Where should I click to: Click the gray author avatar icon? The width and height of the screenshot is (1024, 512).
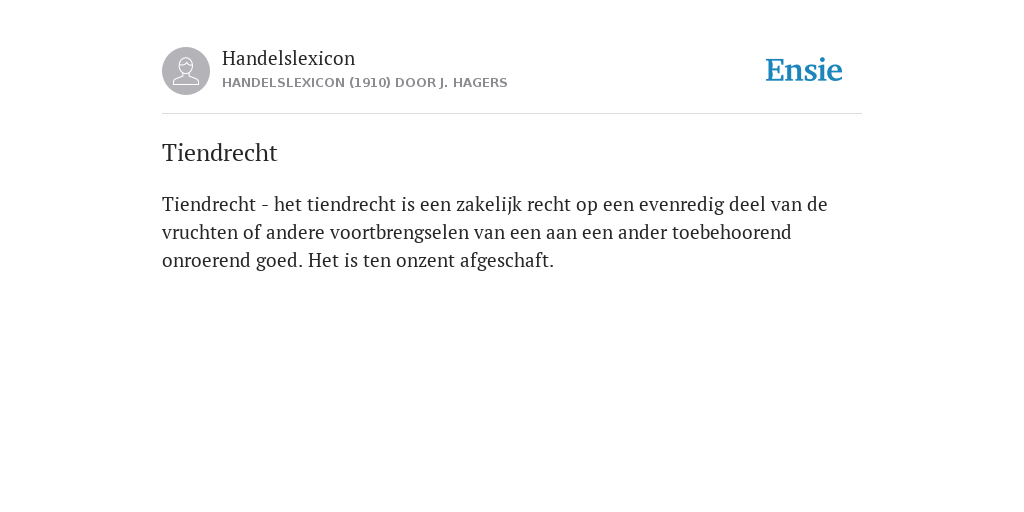point(186,71)
